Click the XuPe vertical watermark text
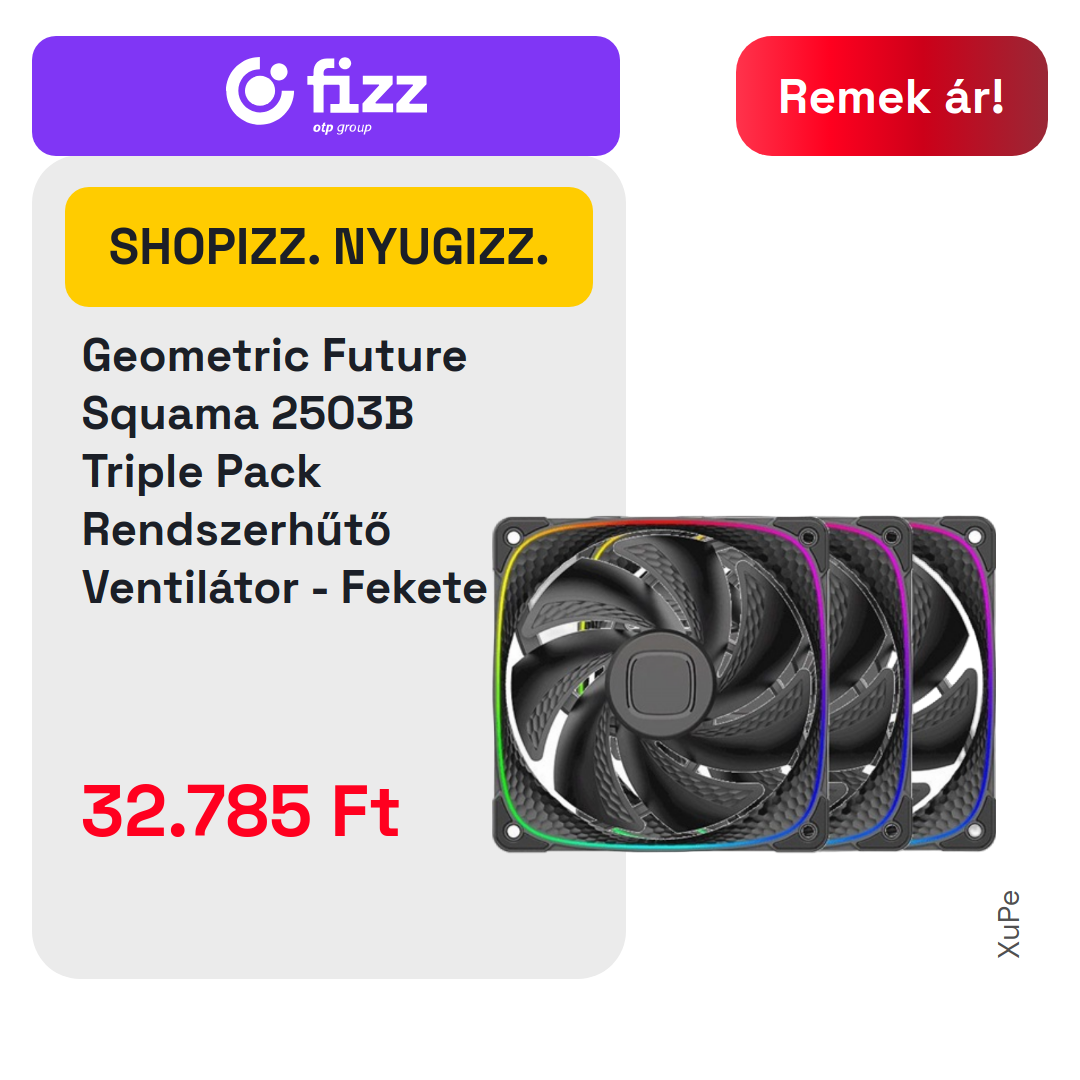The image size is (1080, 1080). [1008, 924]
